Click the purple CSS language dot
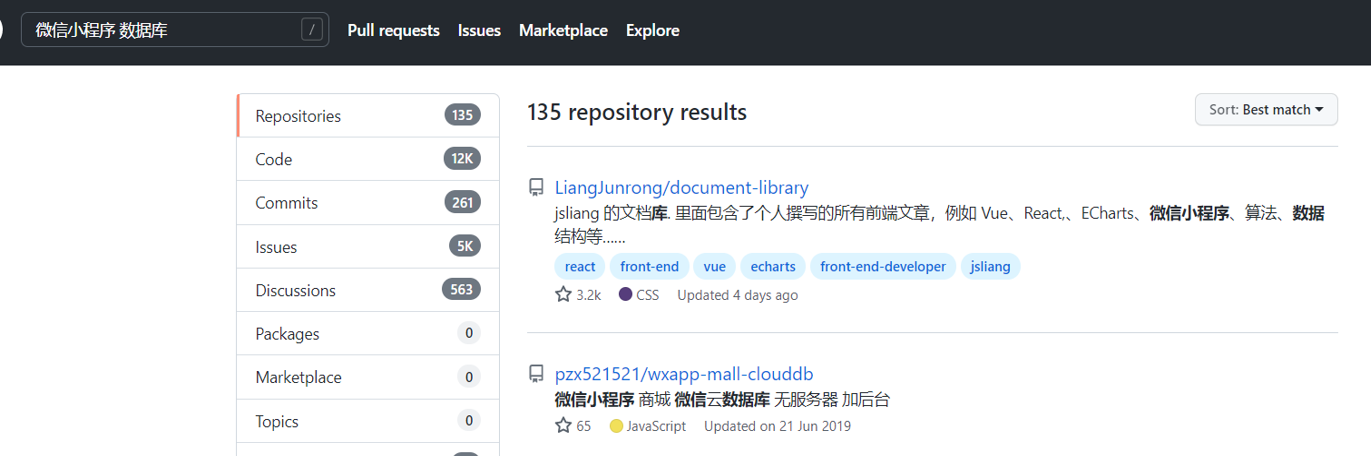The width and height of the screenshot is (1371, 456). tap(625, 295)
